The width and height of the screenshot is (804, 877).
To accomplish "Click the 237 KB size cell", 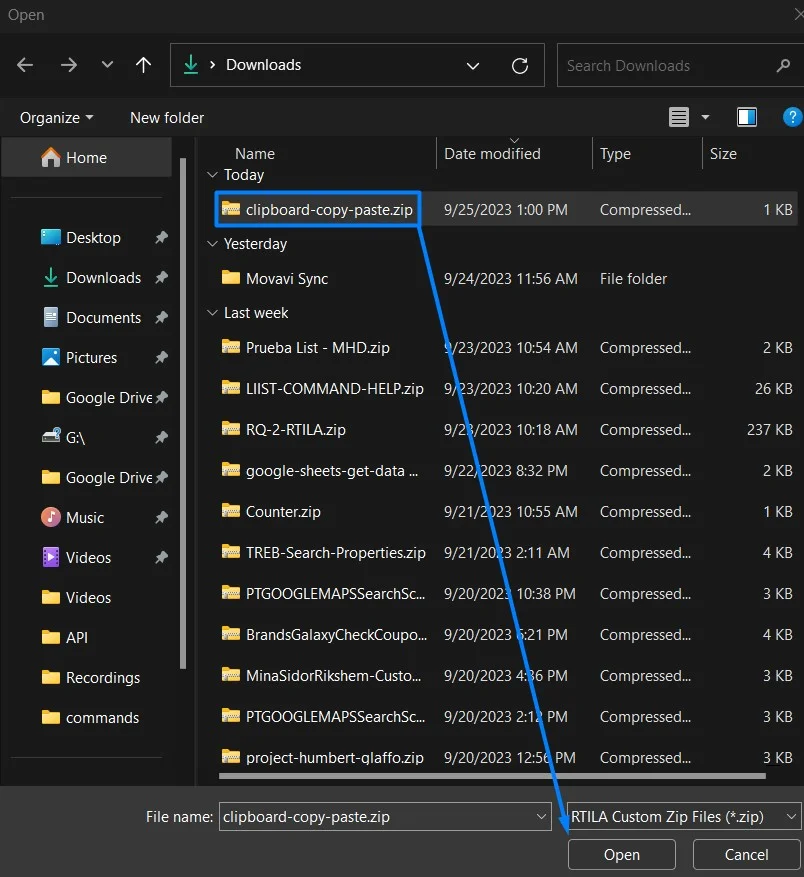I will pyautogui.click(x=769, y=430).
